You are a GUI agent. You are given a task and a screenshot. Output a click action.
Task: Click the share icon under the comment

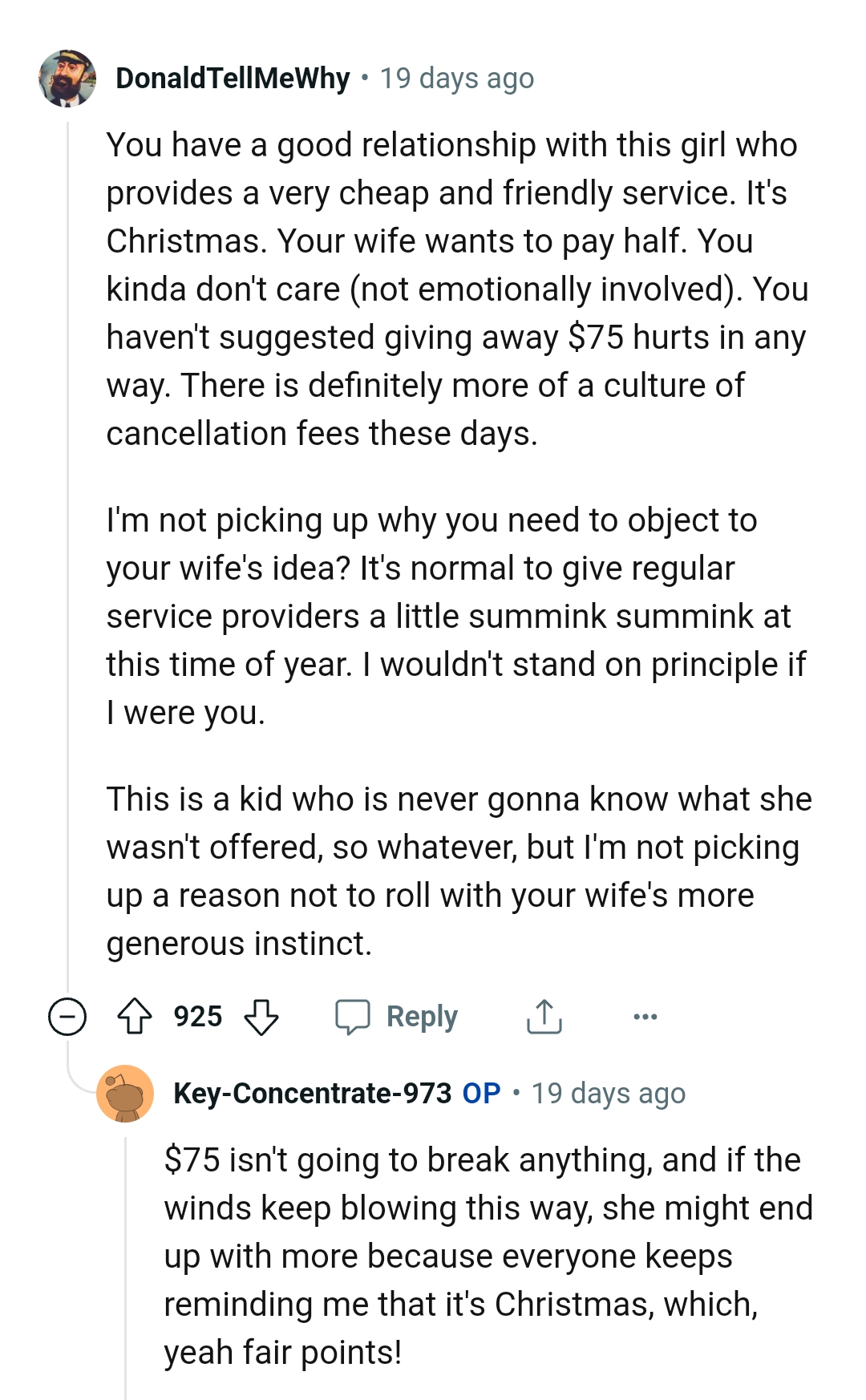pyautogui.click(x=544, y=1015)
